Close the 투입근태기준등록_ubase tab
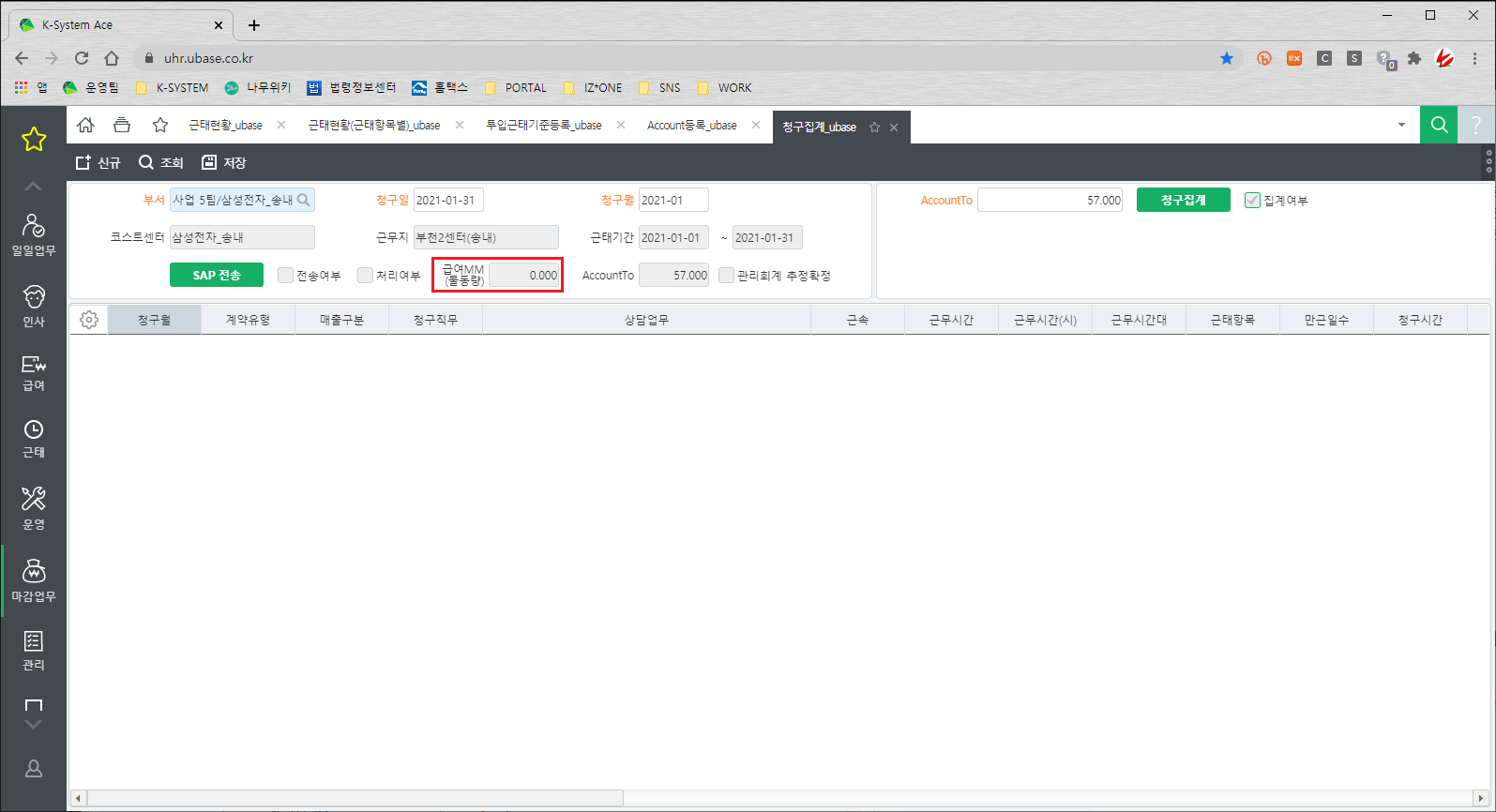Image resolution: width=1496 pixels, height=812 pixels. click(621, 125)
